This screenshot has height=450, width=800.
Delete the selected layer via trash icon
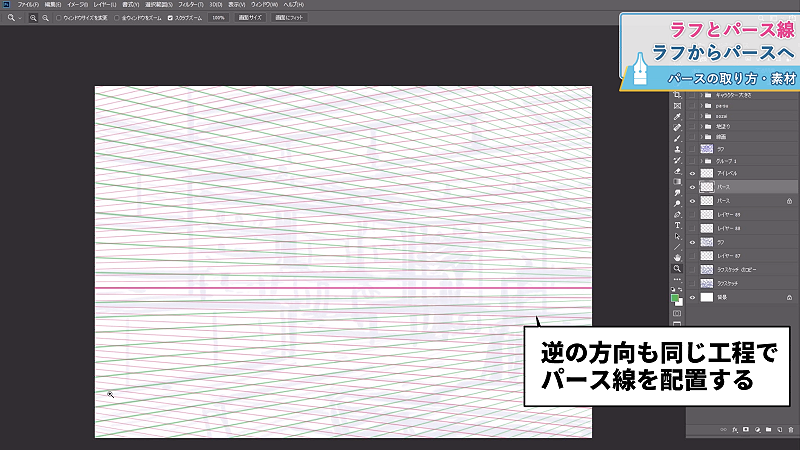791,430
